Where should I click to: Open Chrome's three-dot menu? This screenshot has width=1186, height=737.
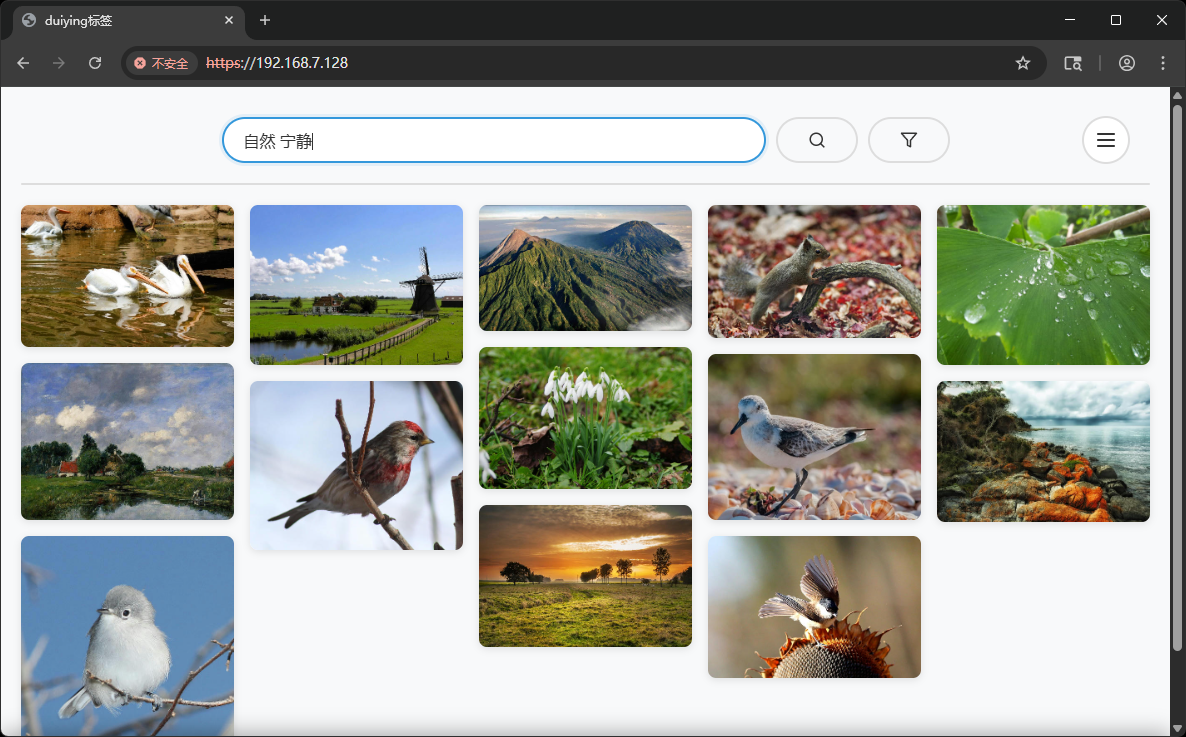point(1162,63)
